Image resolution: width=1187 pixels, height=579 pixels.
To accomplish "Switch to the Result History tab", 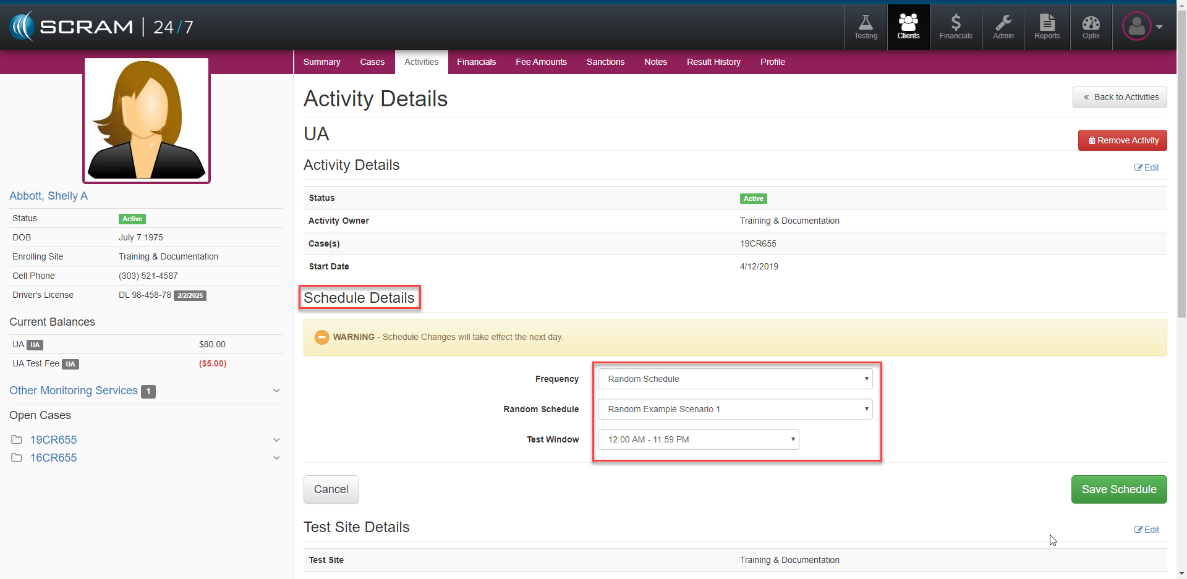I will coord(713,62).
